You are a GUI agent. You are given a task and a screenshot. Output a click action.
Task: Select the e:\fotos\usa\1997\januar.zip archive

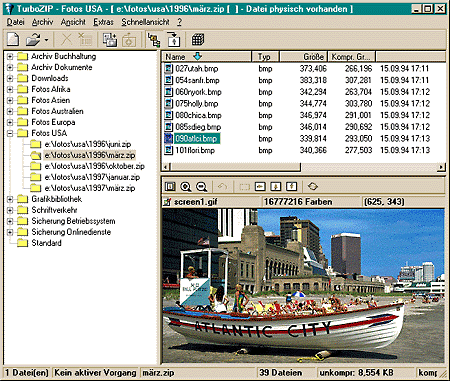pos(92,177)
